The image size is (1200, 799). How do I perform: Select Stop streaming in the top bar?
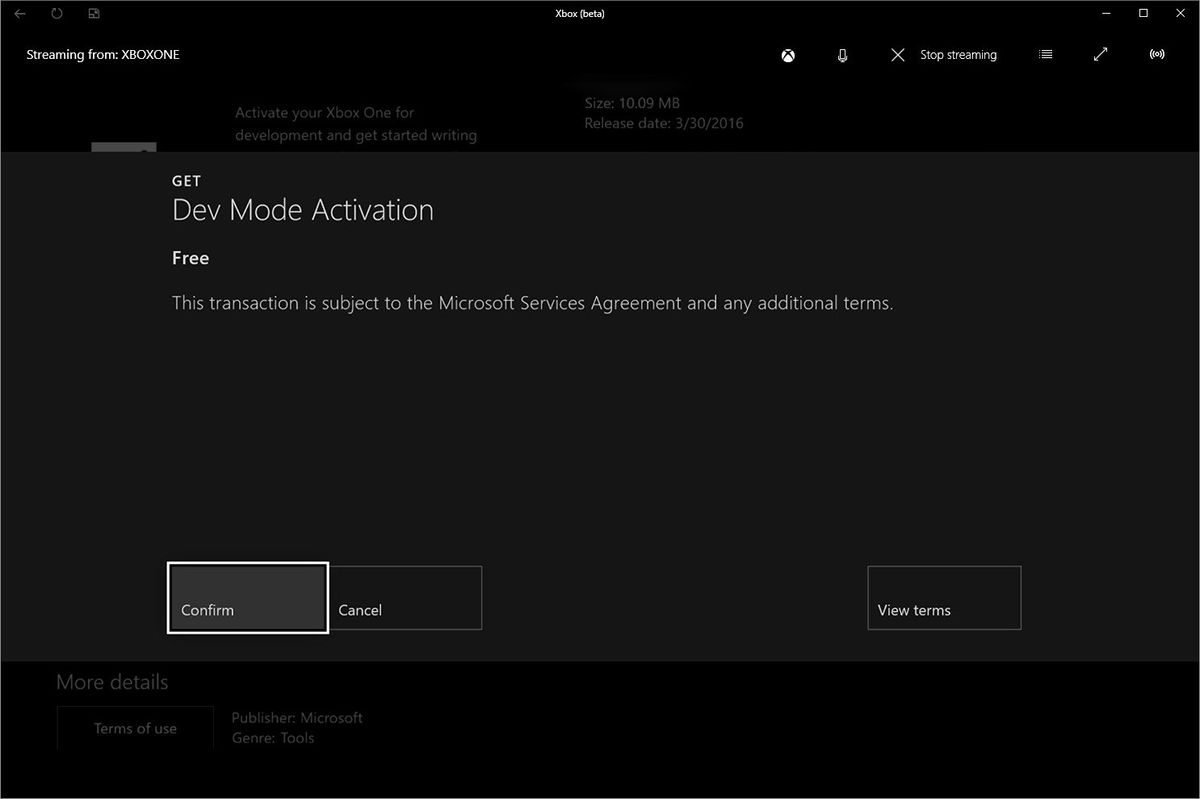click(x=957, y=55)
